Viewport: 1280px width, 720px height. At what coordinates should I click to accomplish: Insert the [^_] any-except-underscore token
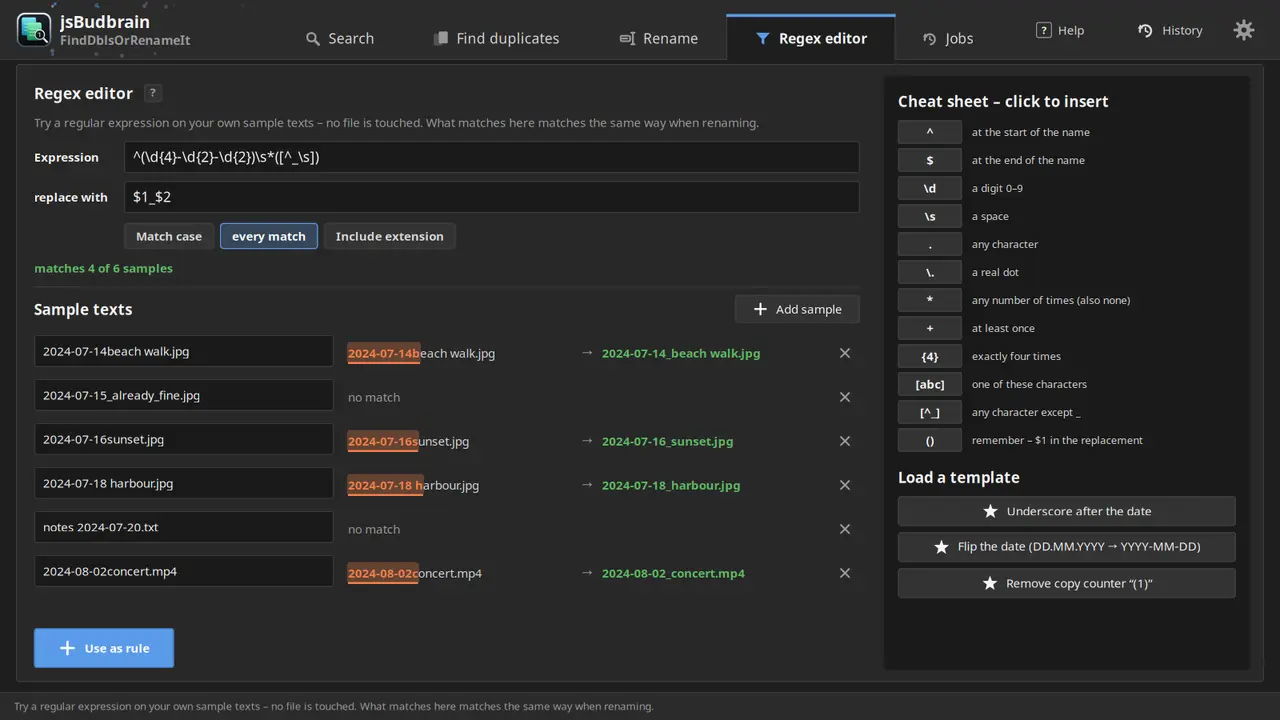pyautogui.click(x=930, y=412)
